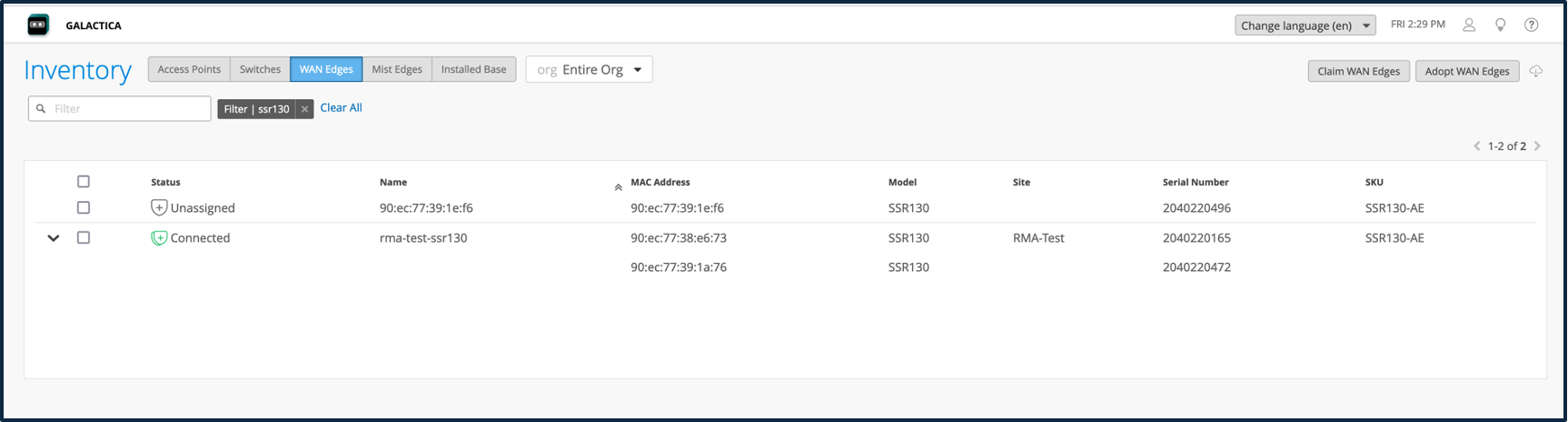
Task: Click the Clear All link
Action: (x=341, y=108)
